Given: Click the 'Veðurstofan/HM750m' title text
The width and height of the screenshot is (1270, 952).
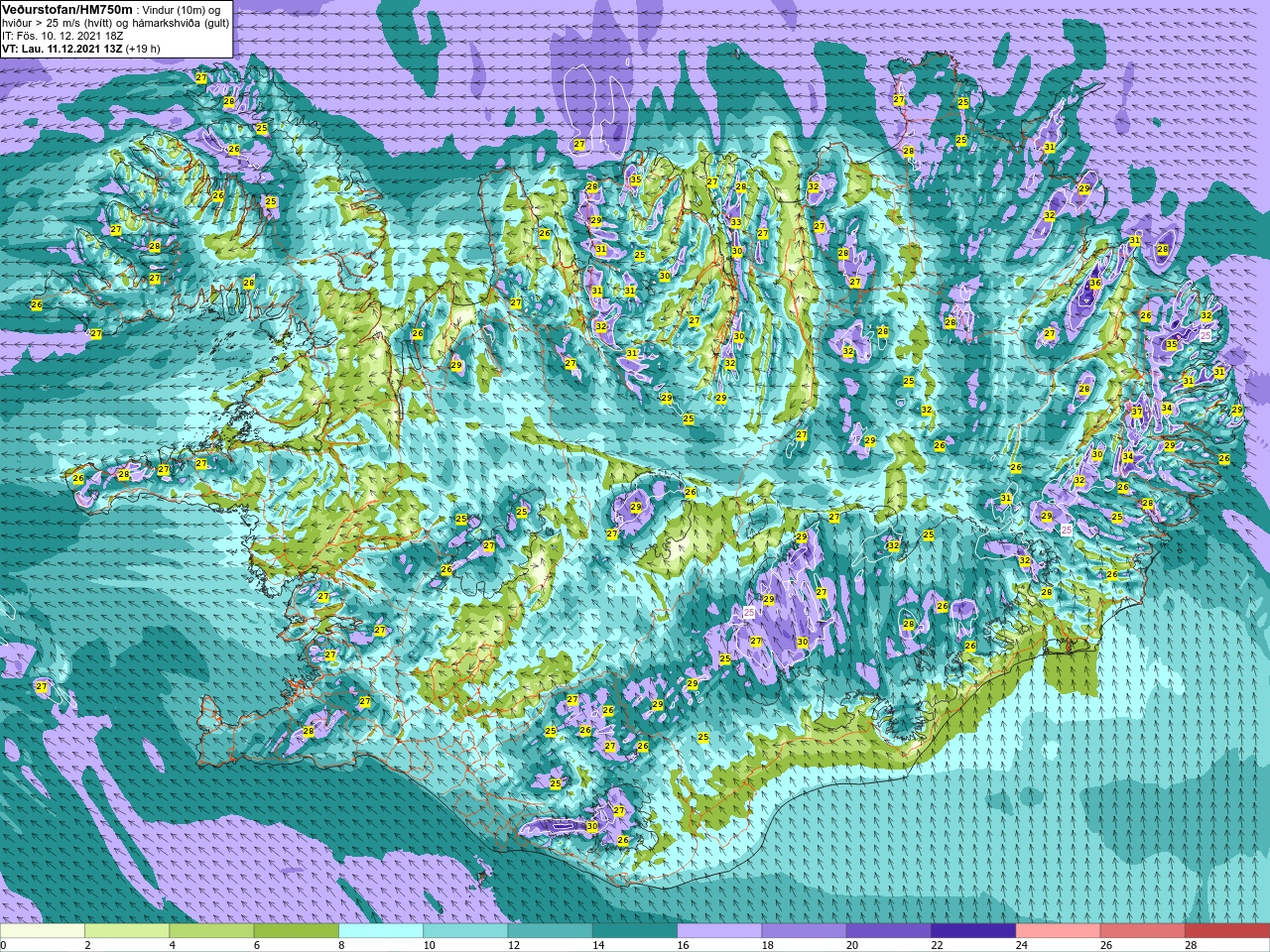Looking at the screenshot, I should pos(66,9).
